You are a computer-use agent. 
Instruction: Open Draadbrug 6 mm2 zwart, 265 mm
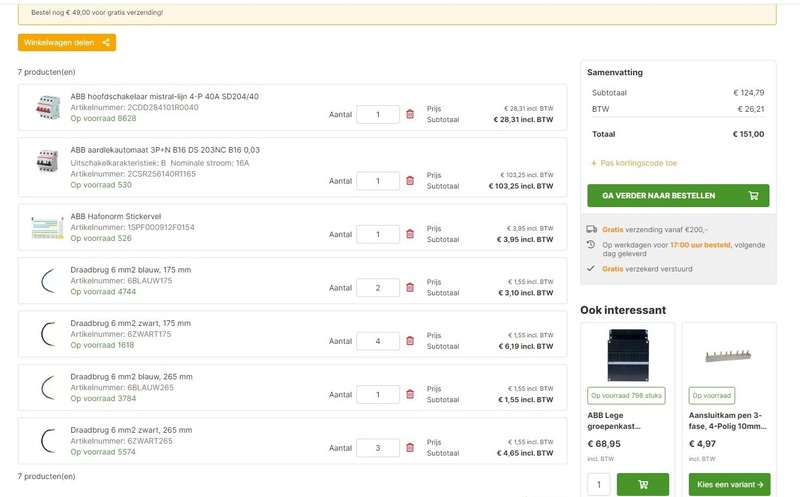tap(131, 430)
